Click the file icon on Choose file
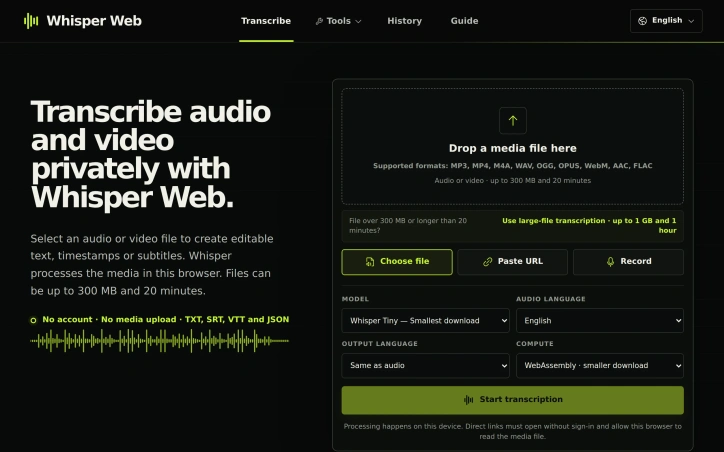The image size is (724, 452). (x=370, y=262)
